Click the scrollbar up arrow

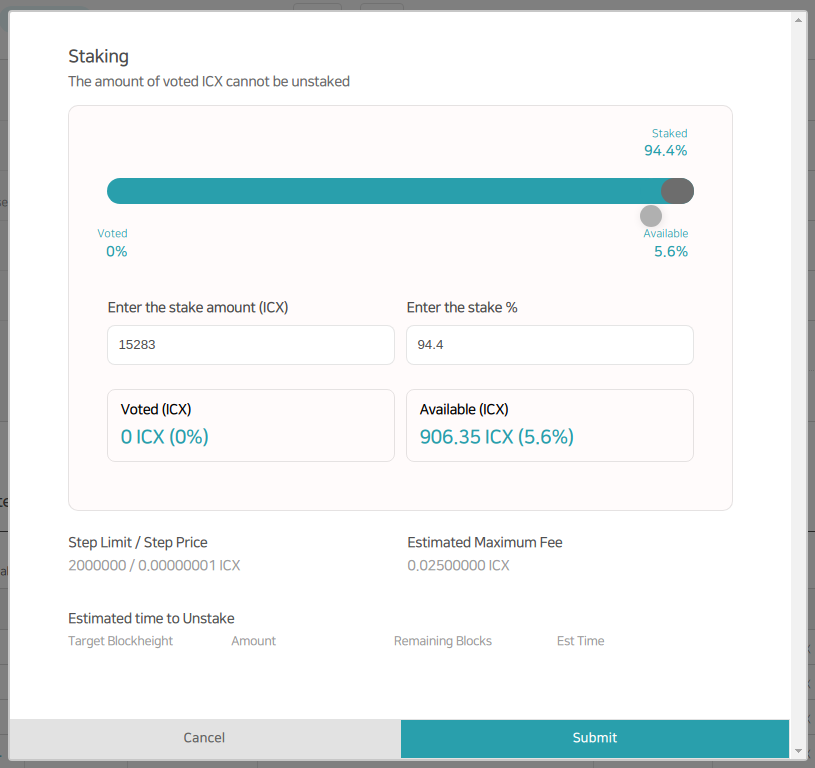tap(798, 19)
